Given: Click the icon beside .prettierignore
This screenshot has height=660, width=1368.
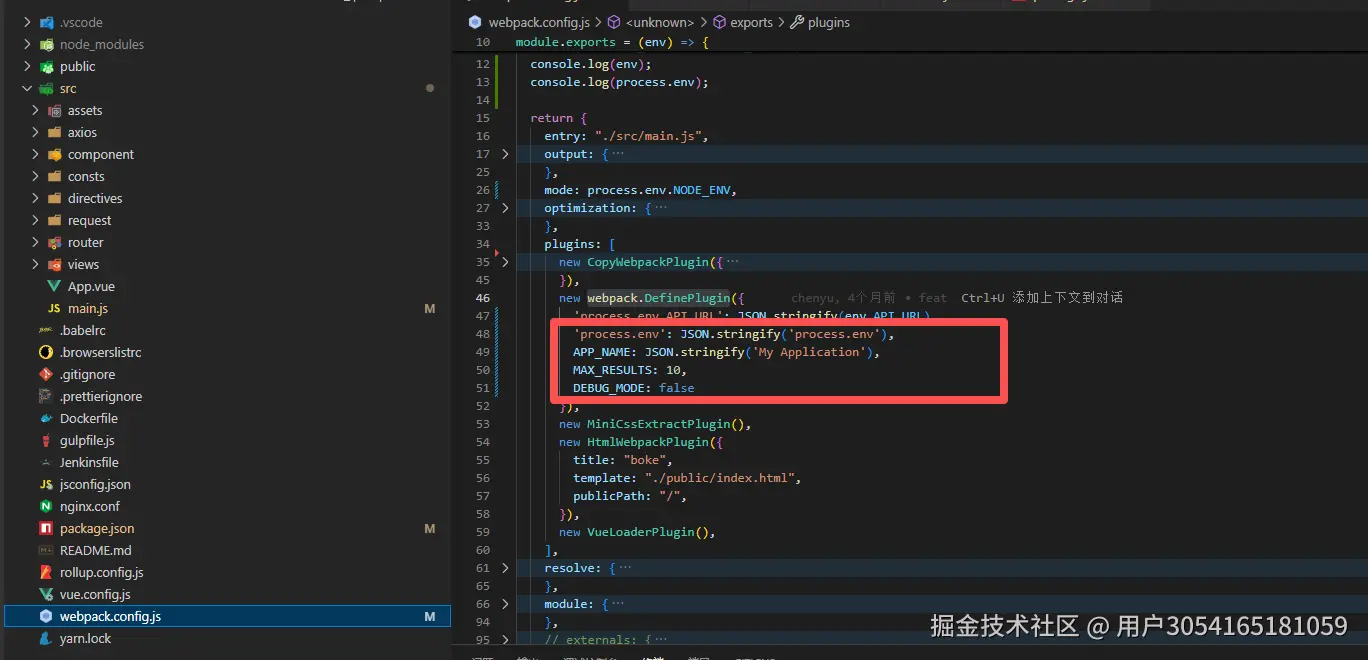Looking at the screenshot, I should (x=46, y=396).
